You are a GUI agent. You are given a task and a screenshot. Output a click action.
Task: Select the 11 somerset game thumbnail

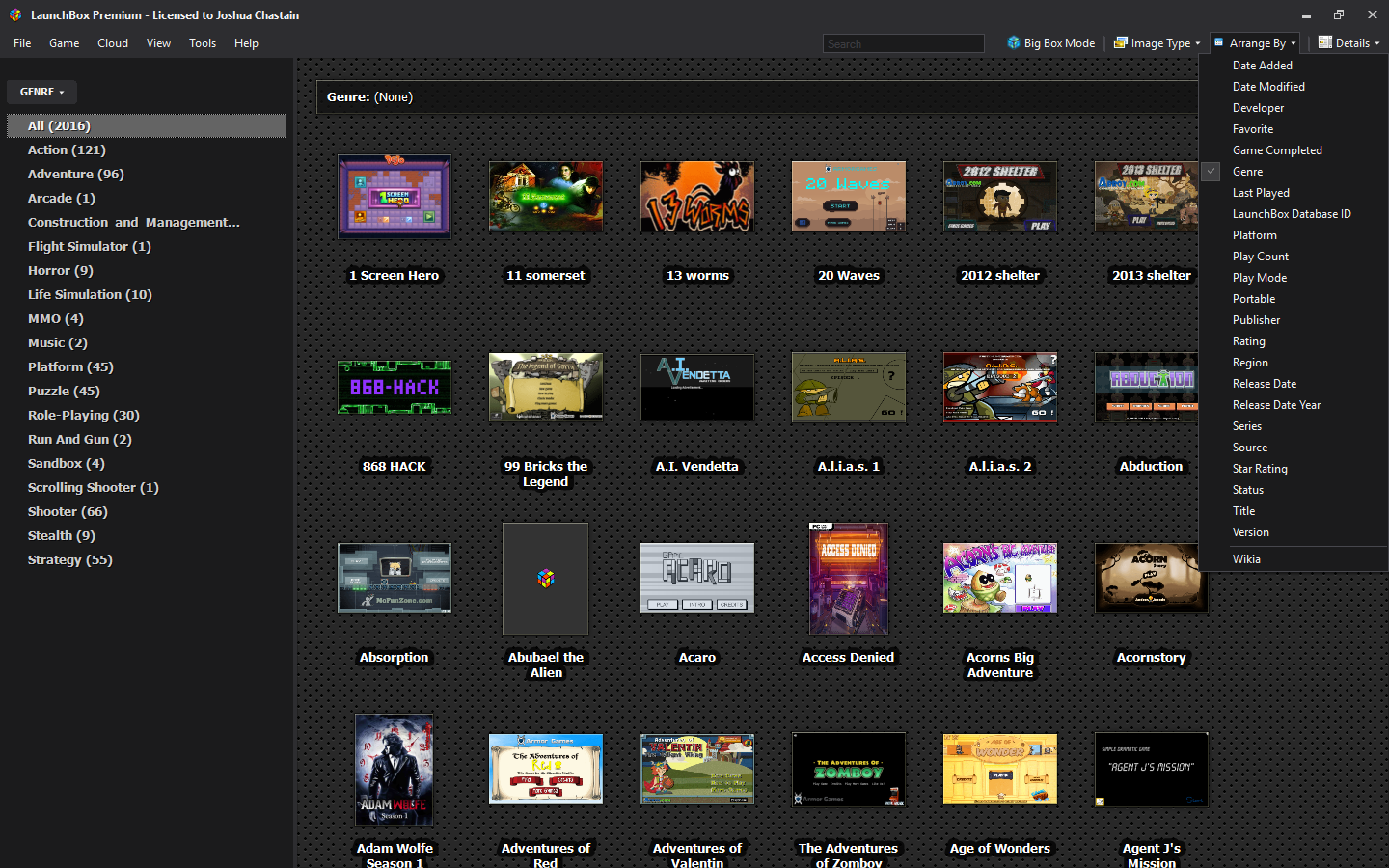click(546, 197)
